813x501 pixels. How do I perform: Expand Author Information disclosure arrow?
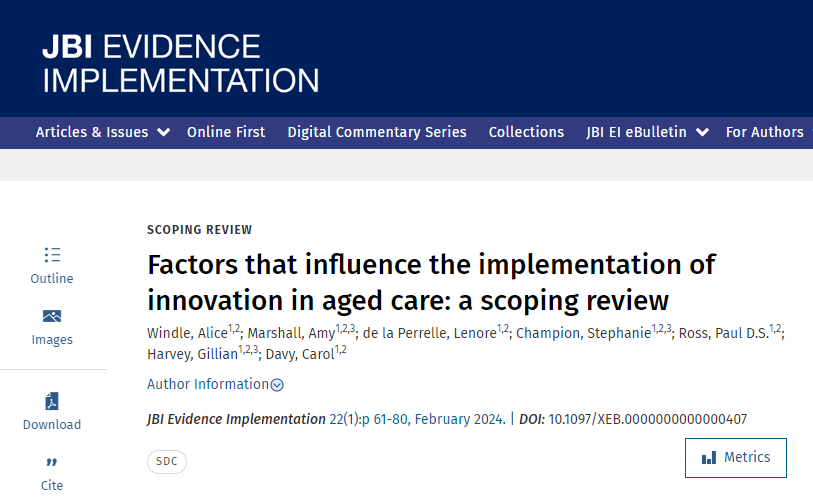pos(277,385)
